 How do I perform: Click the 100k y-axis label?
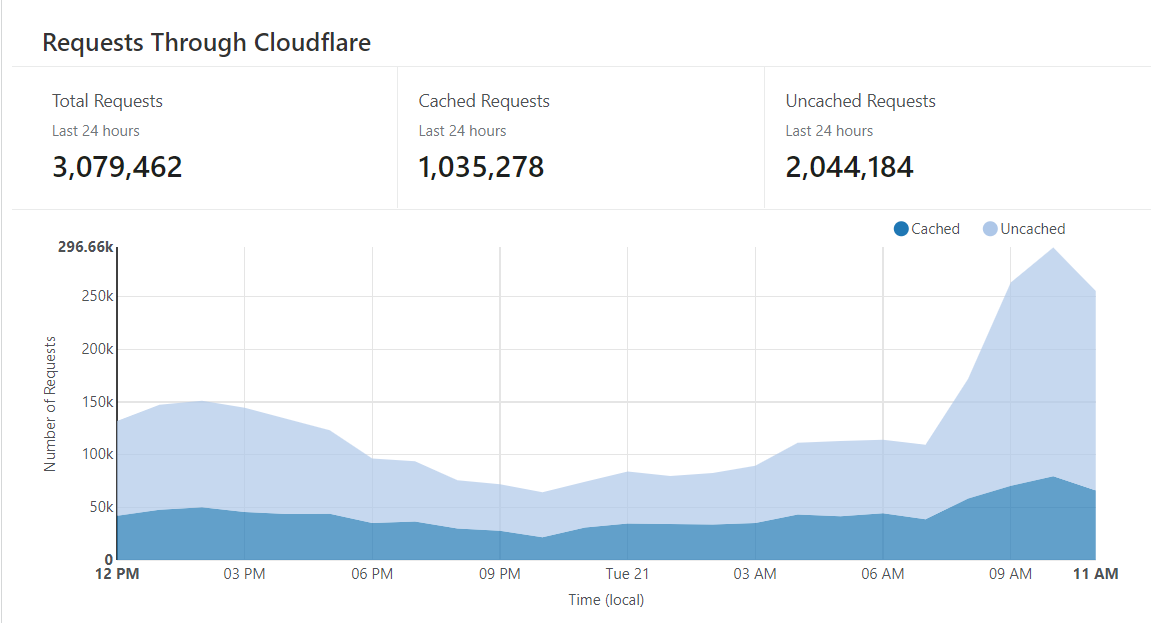click(x=97, y=454)
